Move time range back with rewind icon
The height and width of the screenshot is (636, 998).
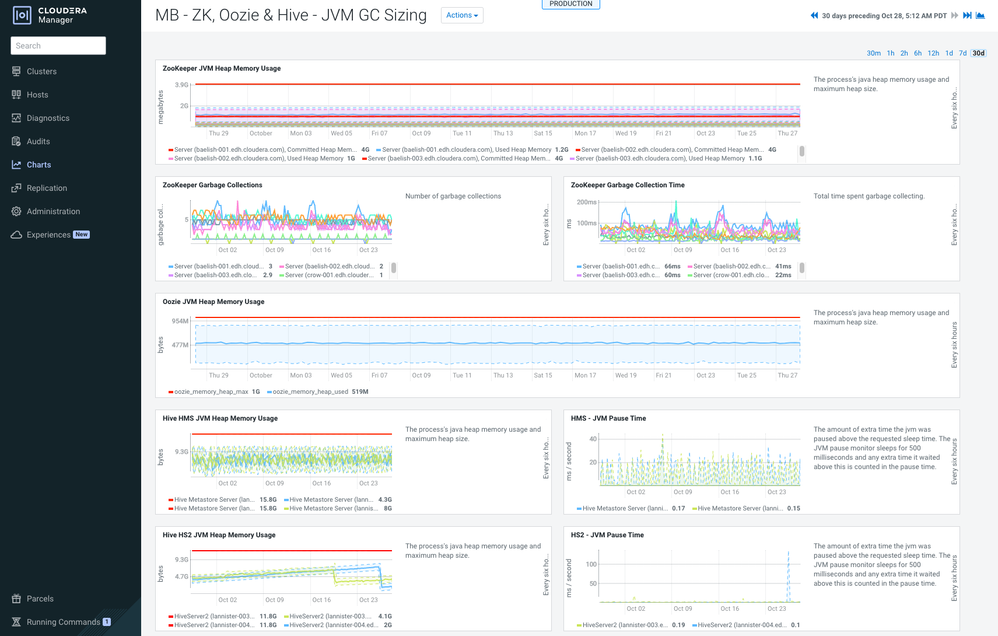coord(814,15)
